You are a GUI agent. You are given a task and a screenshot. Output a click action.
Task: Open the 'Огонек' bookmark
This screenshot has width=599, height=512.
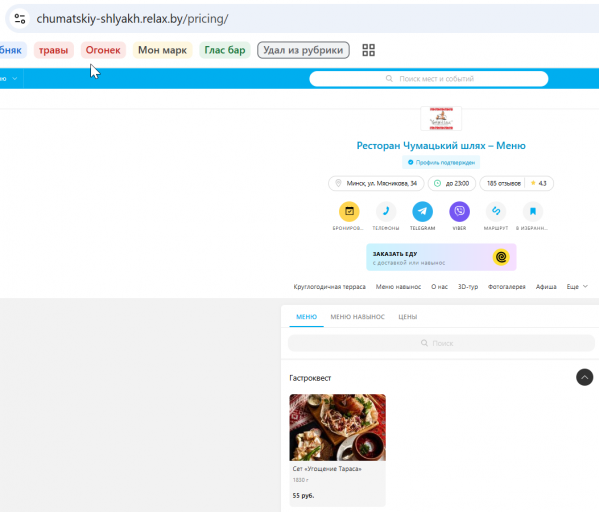pyautogui.click(x=103, y=50)
